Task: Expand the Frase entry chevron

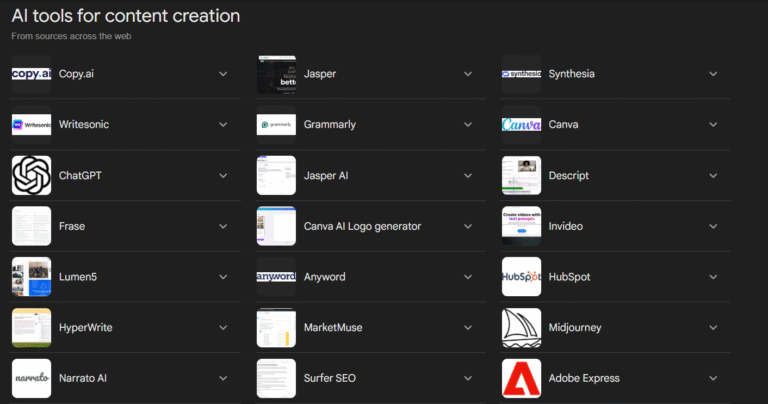Action: pos(223,226)
